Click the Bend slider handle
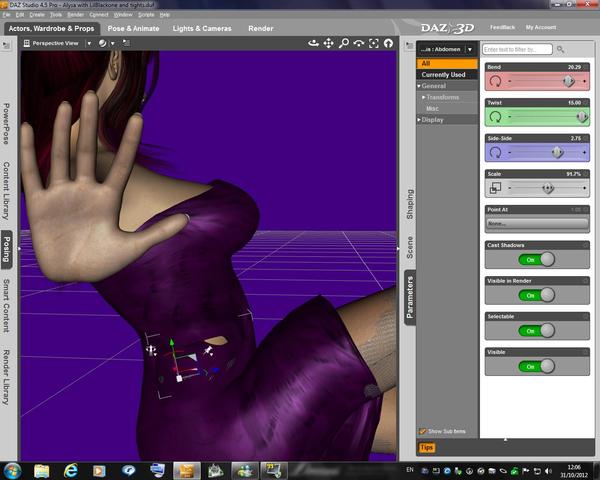This screenshot has height=480, width=600. pos(569,81)
